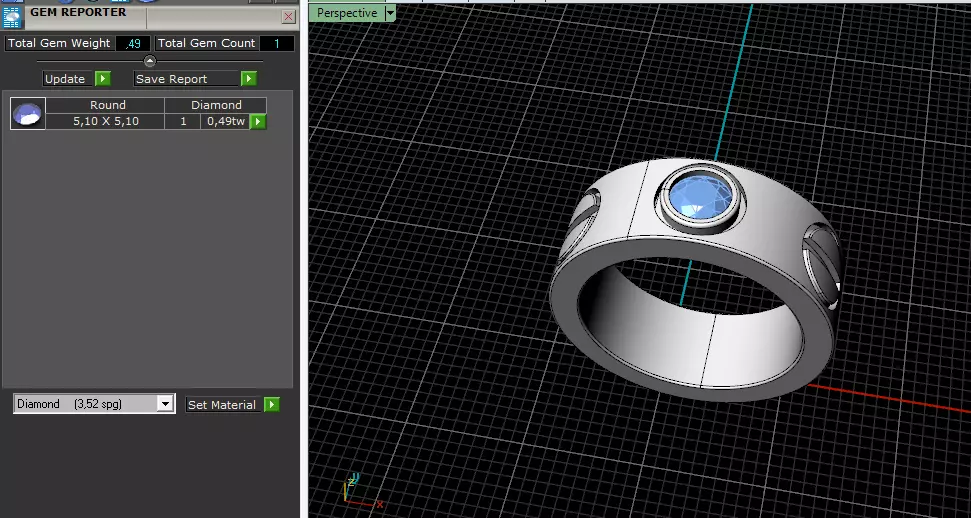Click the gem quantity cell showing 1

[x=183, y=121]
